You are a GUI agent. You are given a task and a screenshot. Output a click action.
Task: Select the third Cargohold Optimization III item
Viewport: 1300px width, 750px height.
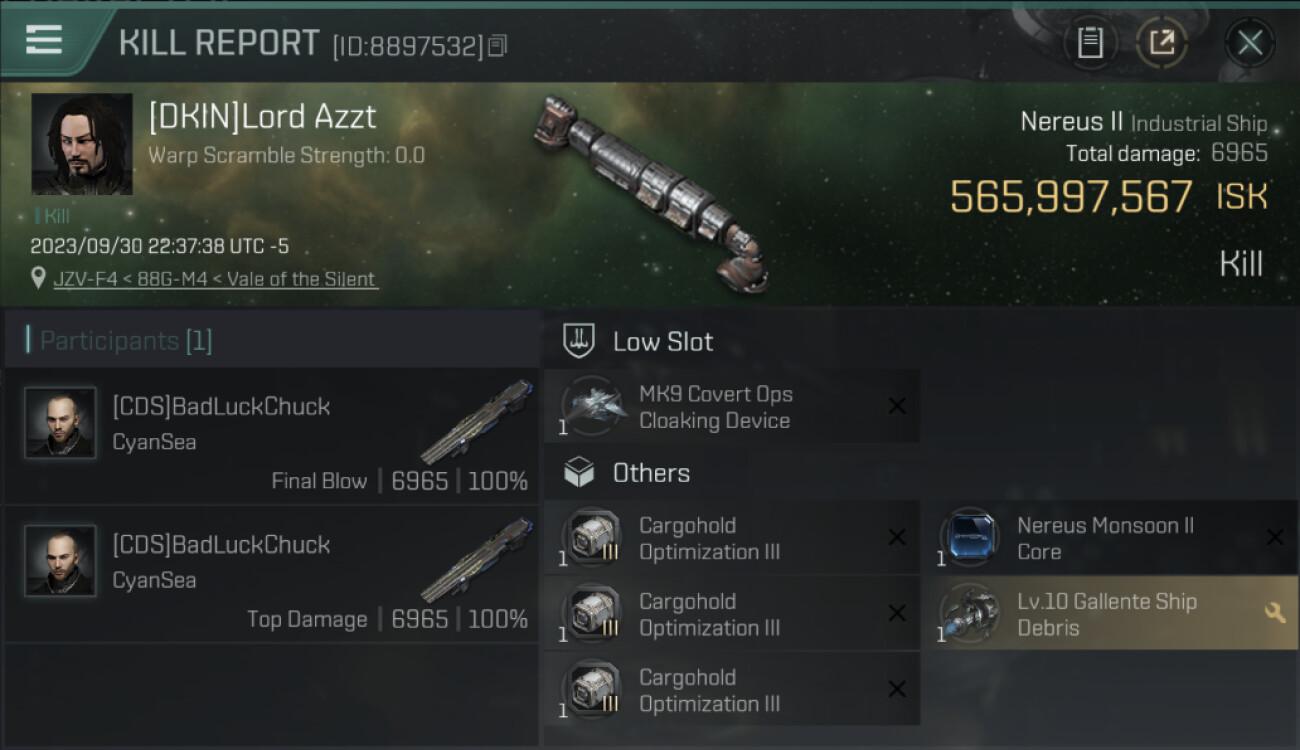coord(732,690)
